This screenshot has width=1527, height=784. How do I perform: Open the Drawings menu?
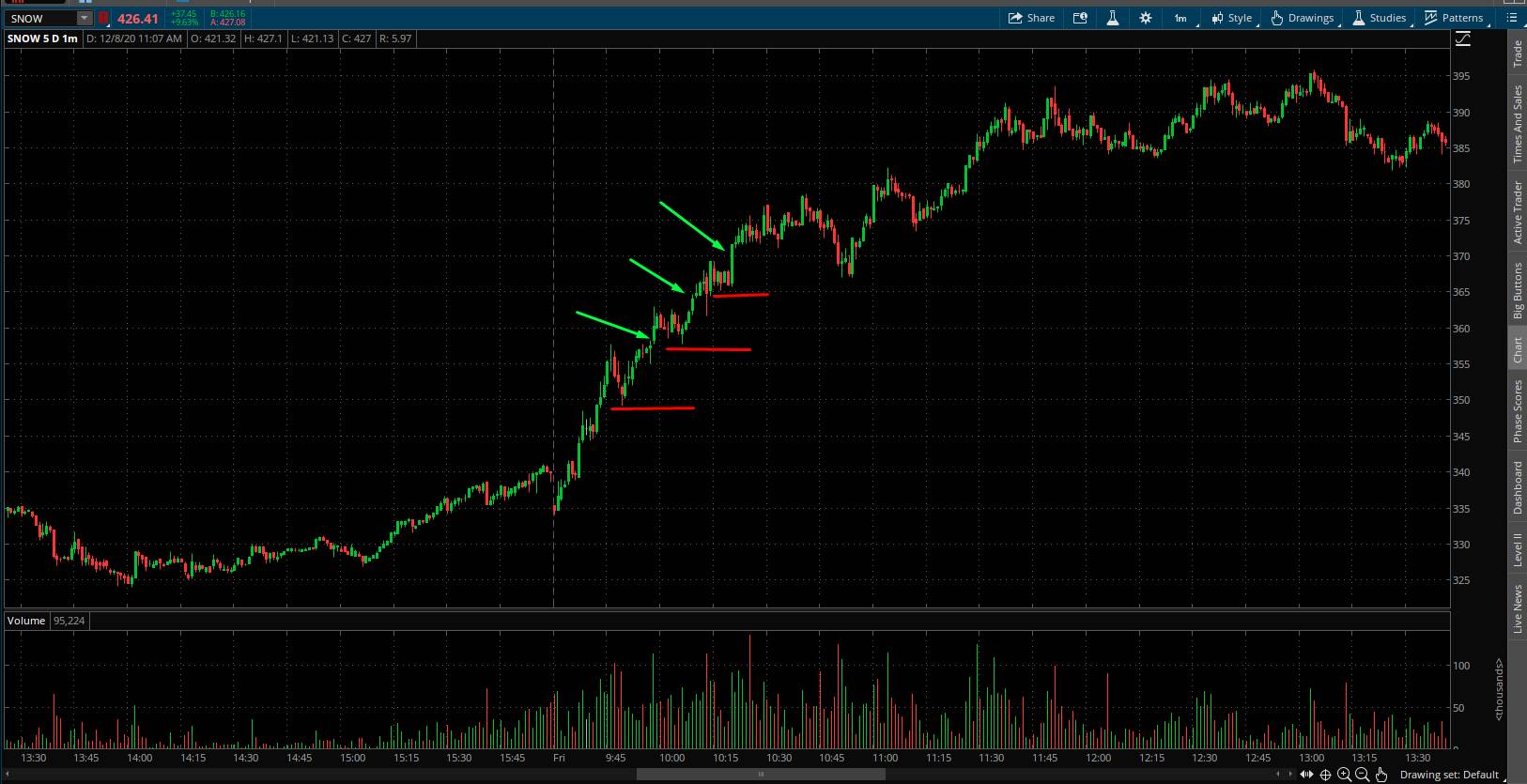click(1303, 18)
